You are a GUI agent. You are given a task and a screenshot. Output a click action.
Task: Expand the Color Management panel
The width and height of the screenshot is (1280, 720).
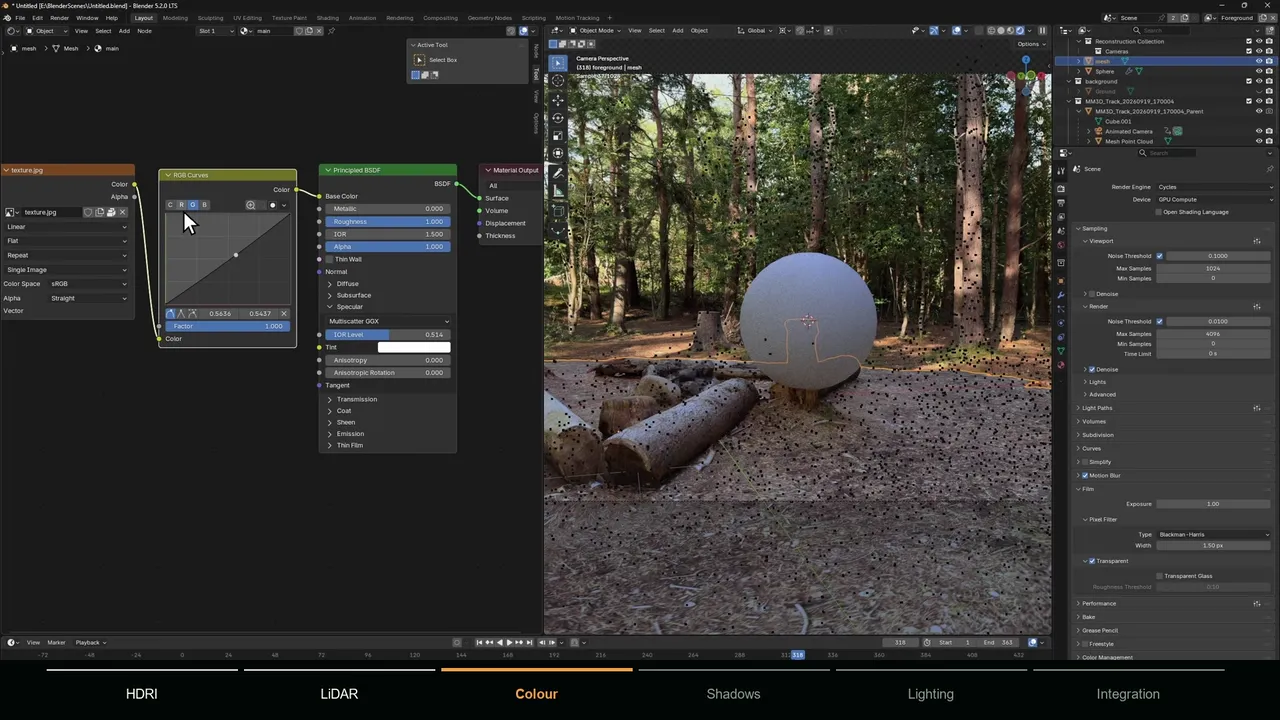pyautogui.click(x=1105, y=657)
